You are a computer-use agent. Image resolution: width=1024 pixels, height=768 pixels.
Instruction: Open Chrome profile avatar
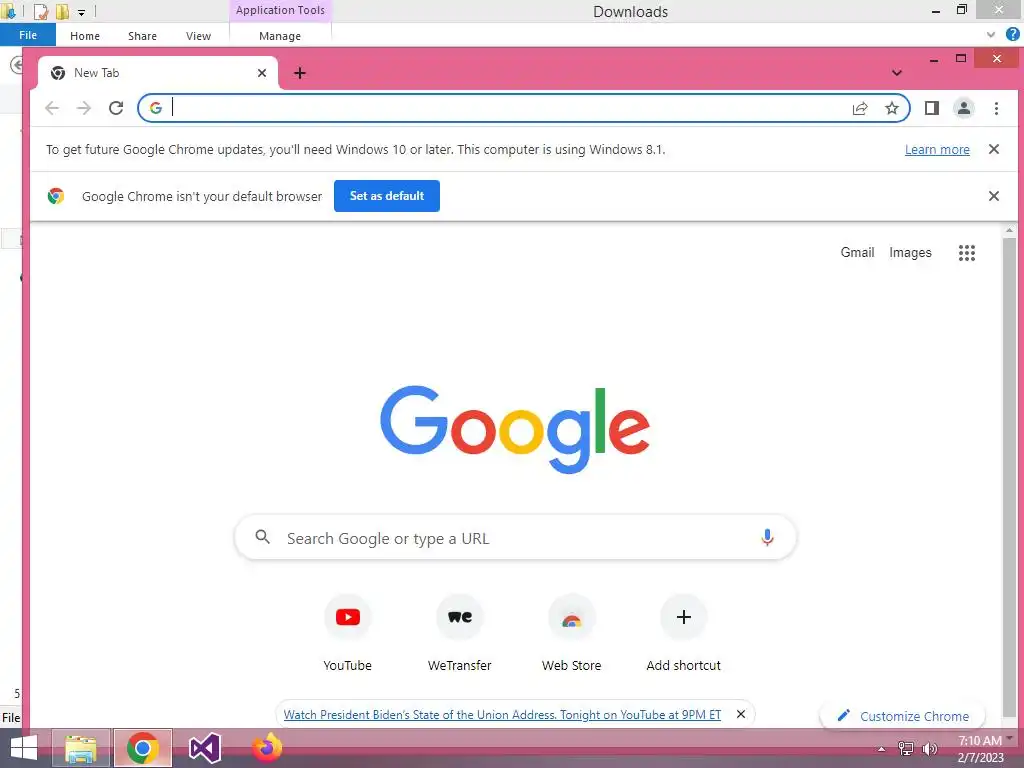(x=964, y=108)
